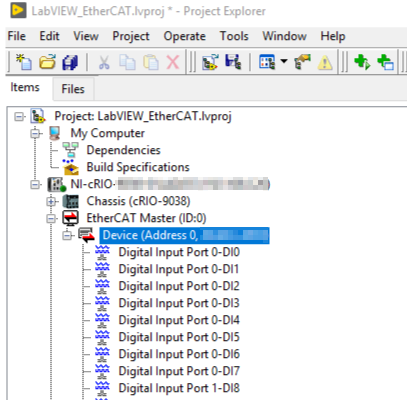Select Digital Input Port 1-DI8
Image resolution: width=407 pixels, height=400 pixels.
[x=179, y=388]
